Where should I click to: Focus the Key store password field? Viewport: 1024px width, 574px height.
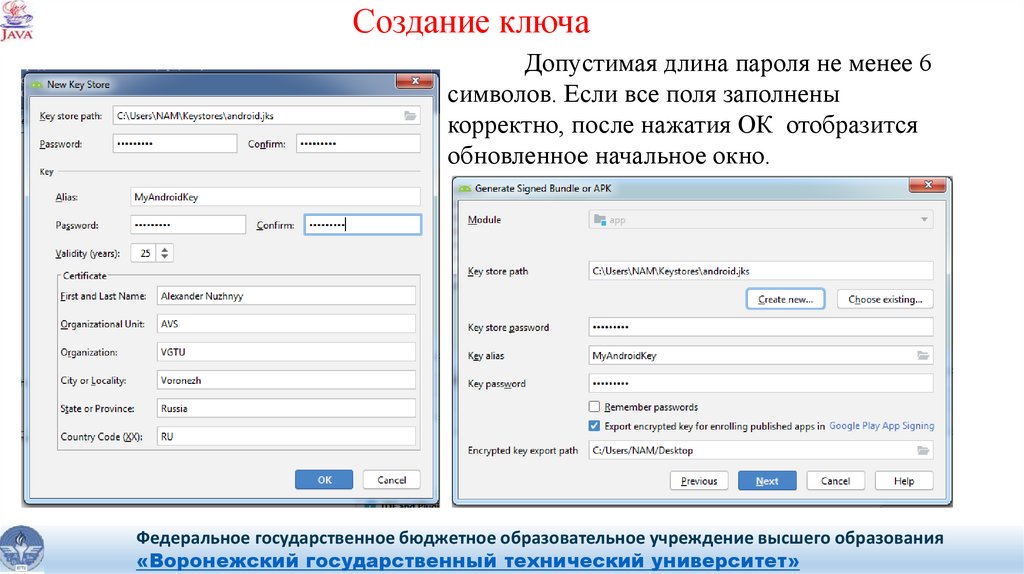click(x=761, y=327)
